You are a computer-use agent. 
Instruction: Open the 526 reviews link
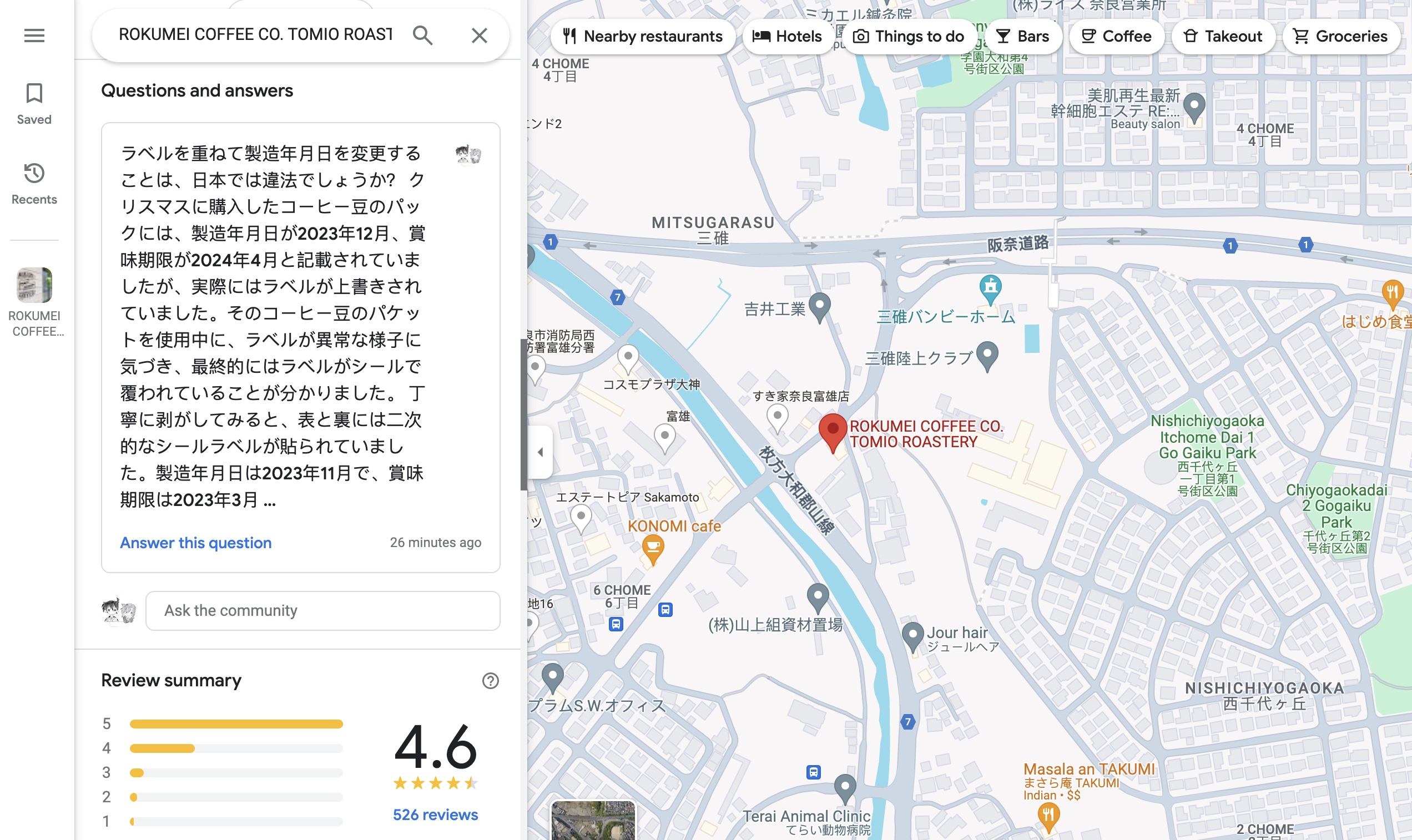[435, 814]
